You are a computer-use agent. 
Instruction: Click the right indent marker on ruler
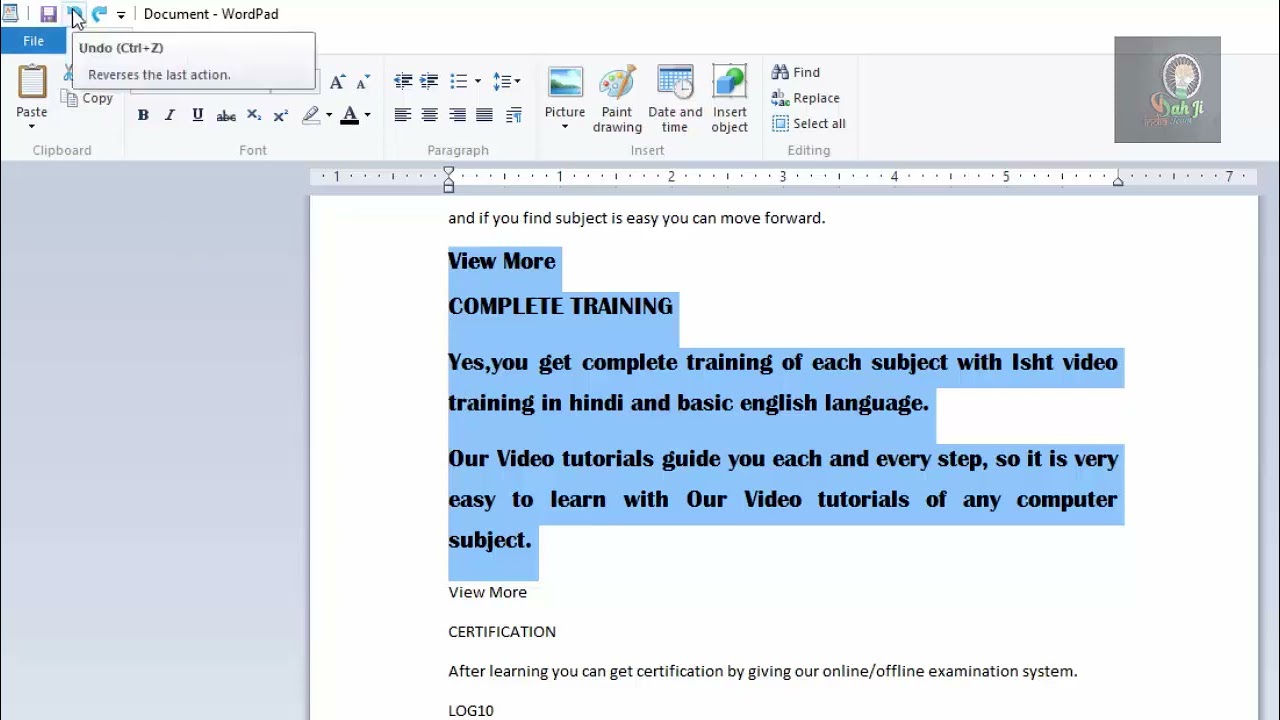(x=1118, y=180)
